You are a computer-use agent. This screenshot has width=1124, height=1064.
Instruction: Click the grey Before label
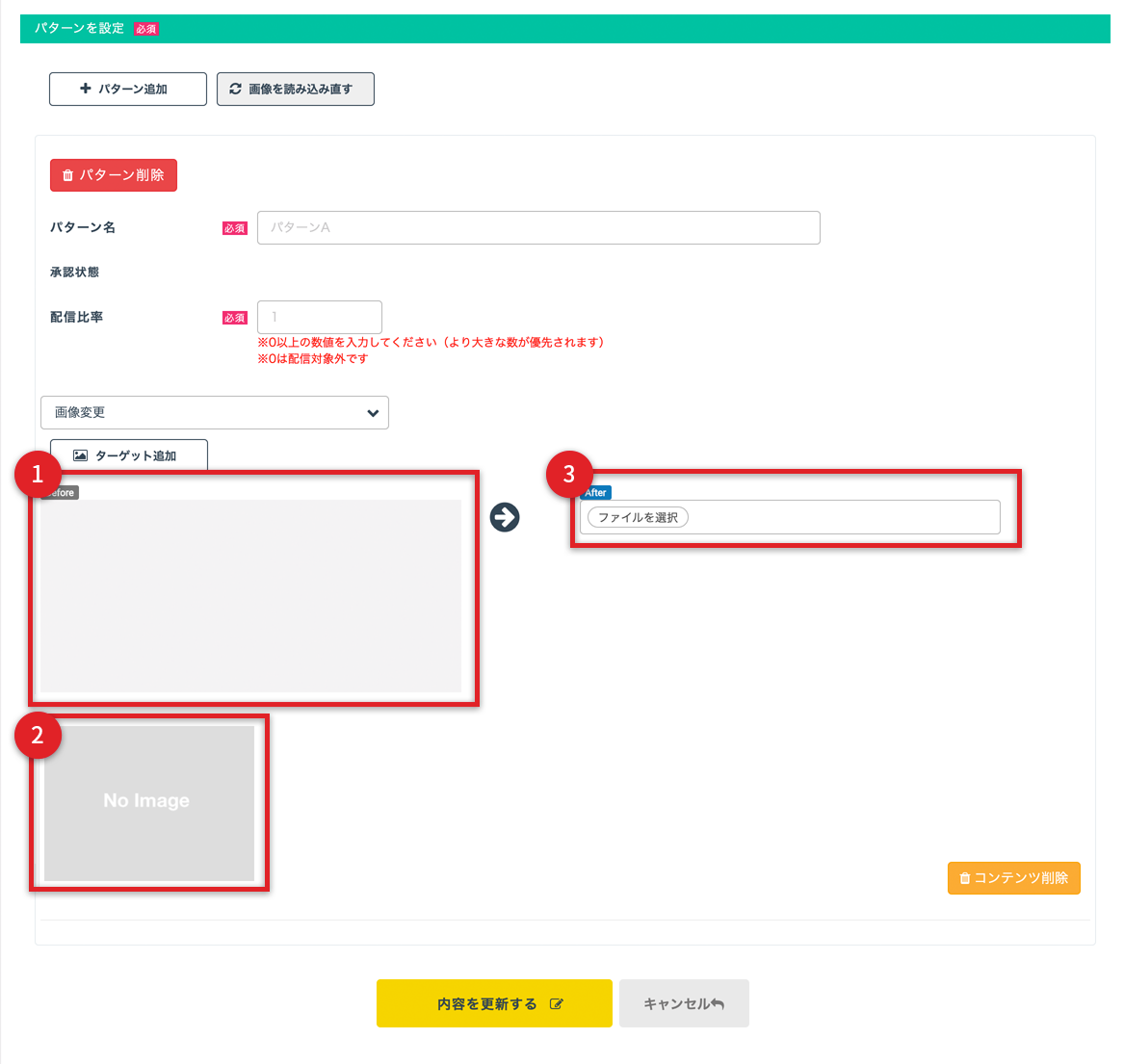tap(64, 493)
